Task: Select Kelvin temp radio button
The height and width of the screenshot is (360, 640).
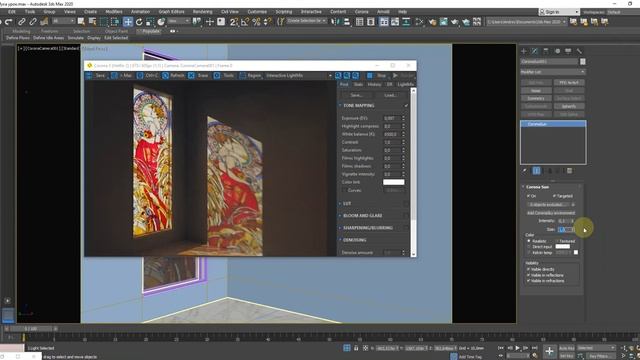Action: pos(529,253)
